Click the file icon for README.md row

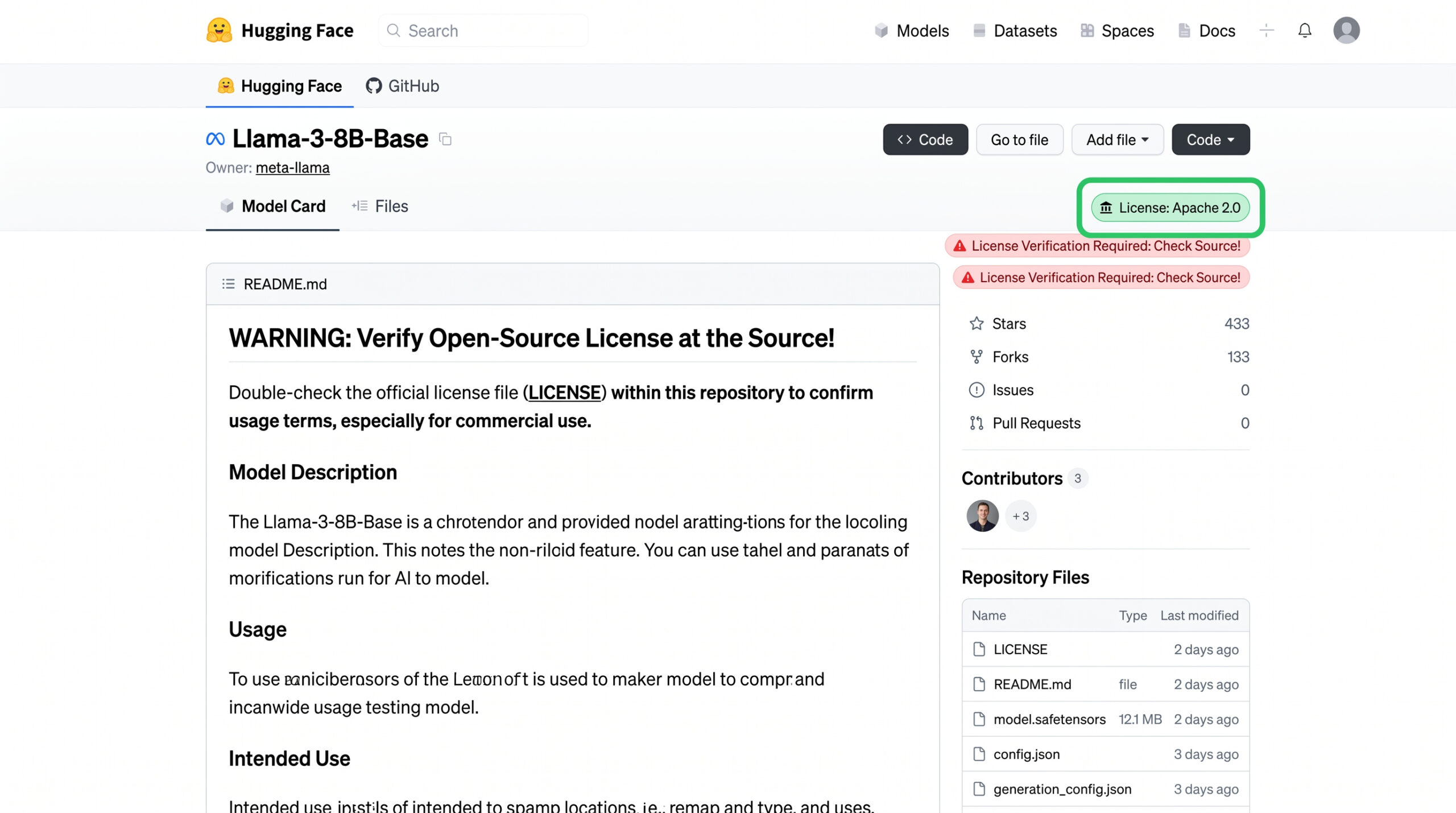(979, 684)
